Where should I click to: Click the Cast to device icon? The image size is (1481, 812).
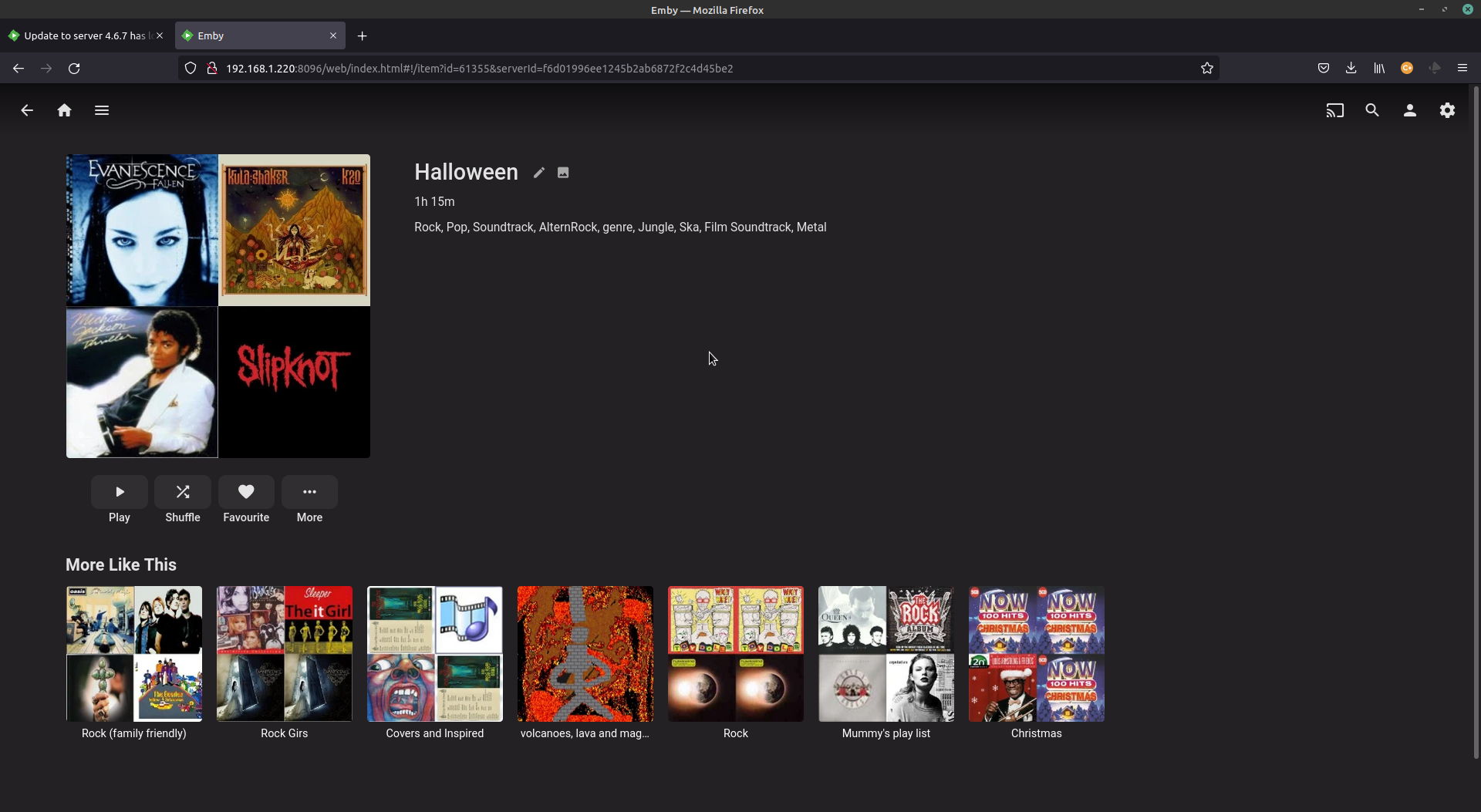[x=1334, y=110]
